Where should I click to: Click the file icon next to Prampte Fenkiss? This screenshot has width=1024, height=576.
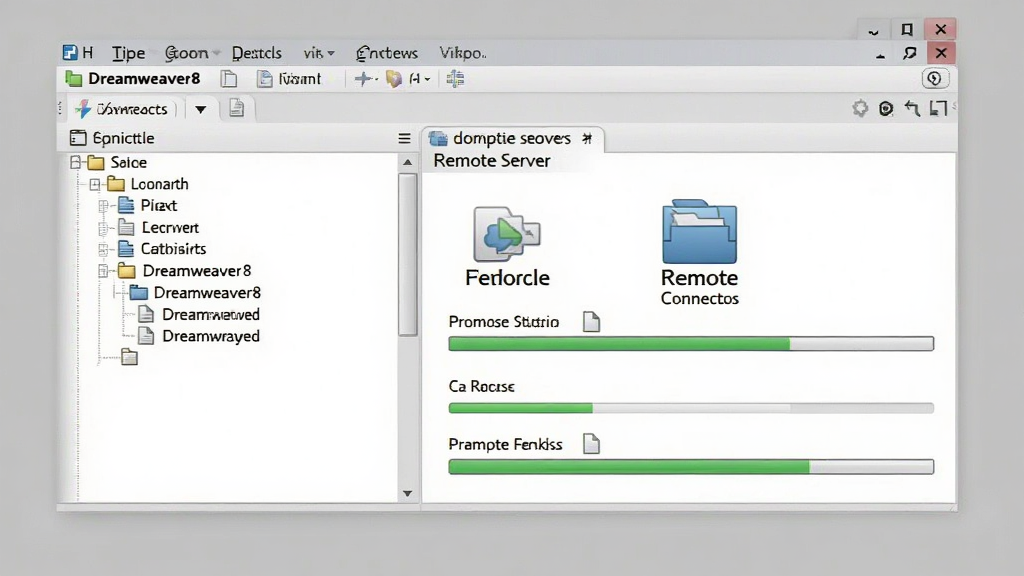[x=591, y=444]
